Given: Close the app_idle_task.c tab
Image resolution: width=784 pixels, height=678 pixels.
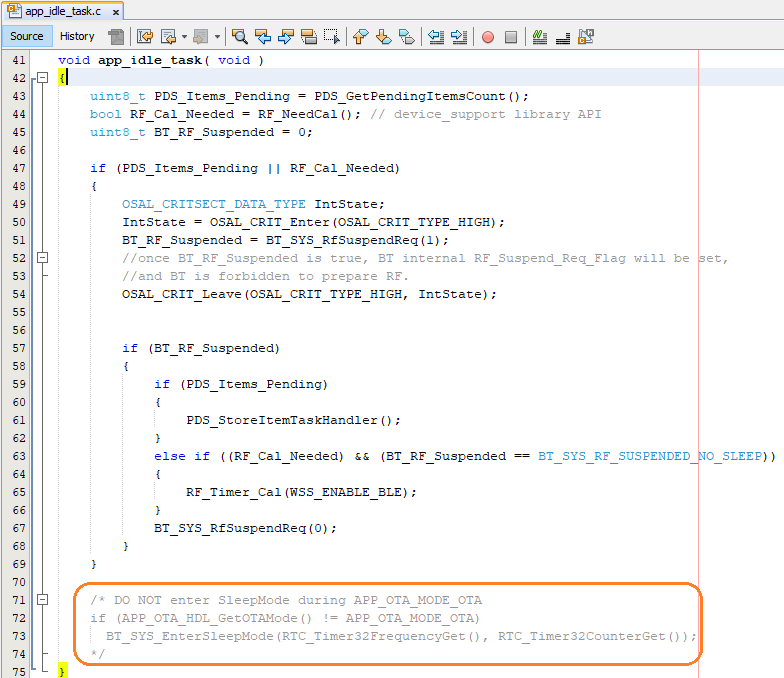Looking at the screenshot, I should (116, 12).
